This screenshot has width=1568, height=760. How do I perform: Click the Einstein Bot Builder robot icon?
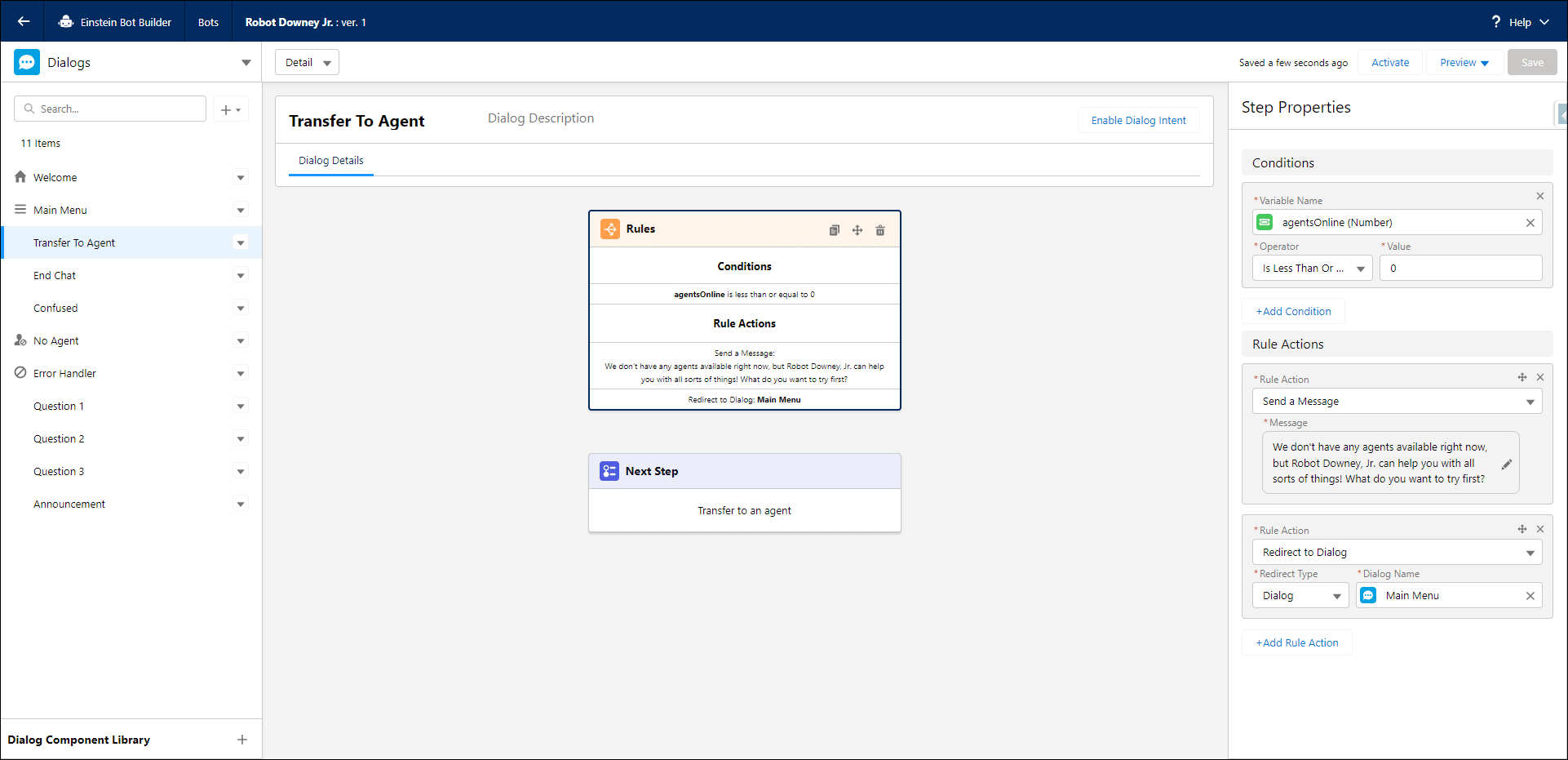66,22
